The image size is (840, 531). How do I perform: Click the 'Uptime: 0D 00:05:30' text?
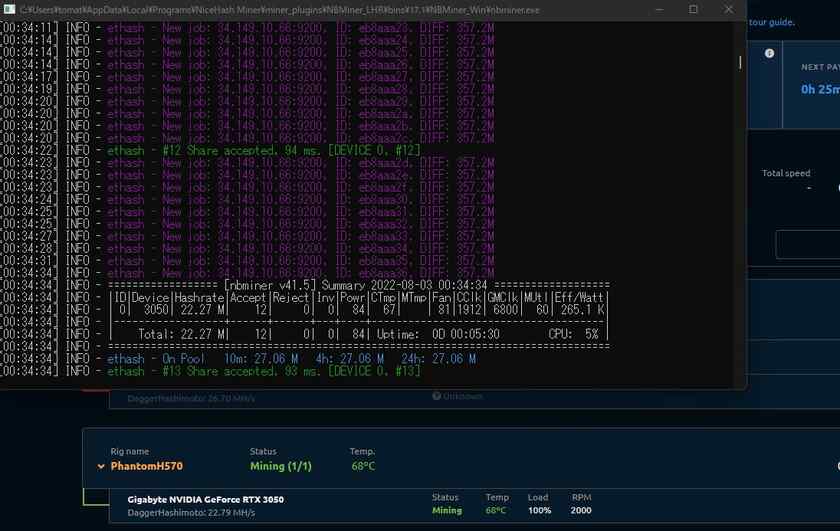pos(438,334)
